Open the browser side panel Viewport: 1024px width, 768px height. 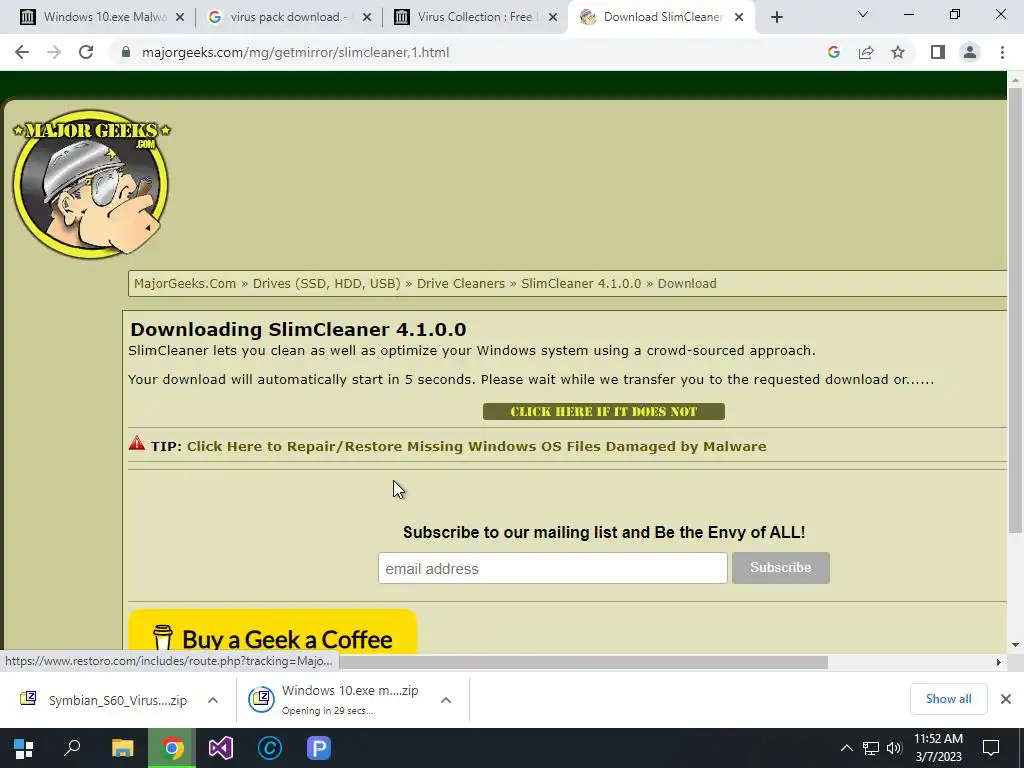coord(938,52)
